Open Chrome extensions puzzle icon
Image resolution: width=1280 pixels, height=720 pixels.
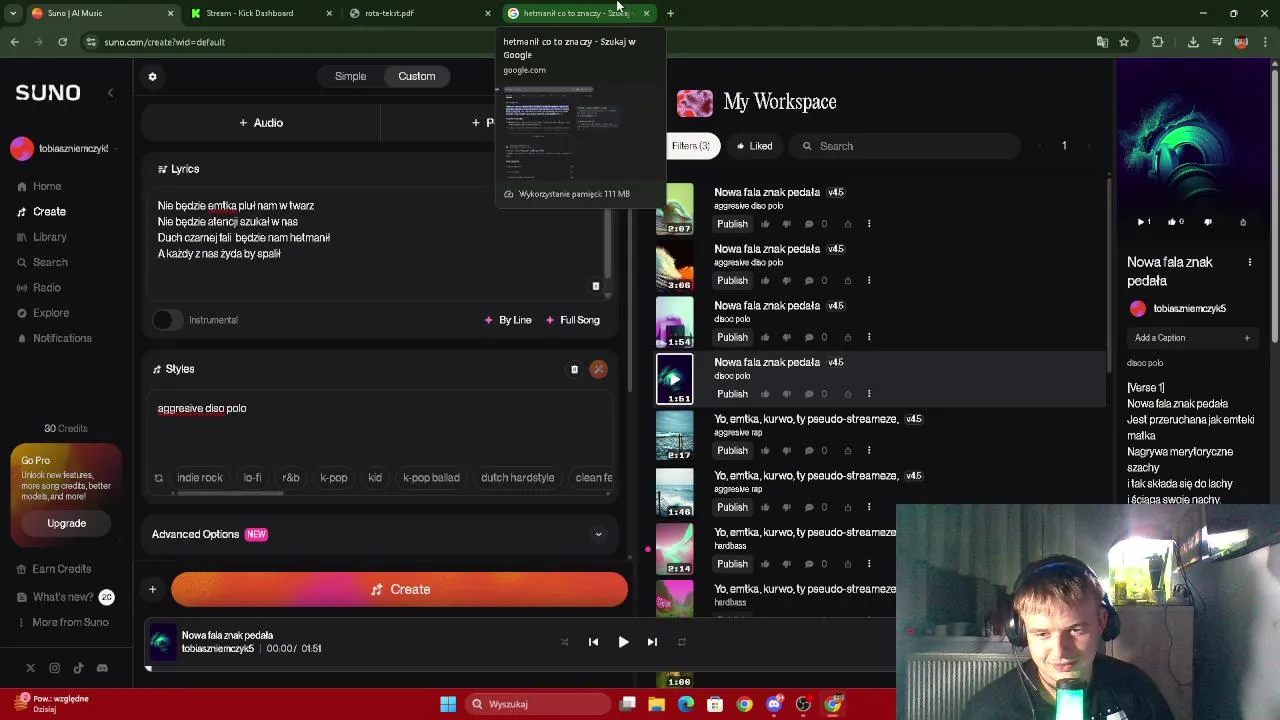click(1158, 42)
